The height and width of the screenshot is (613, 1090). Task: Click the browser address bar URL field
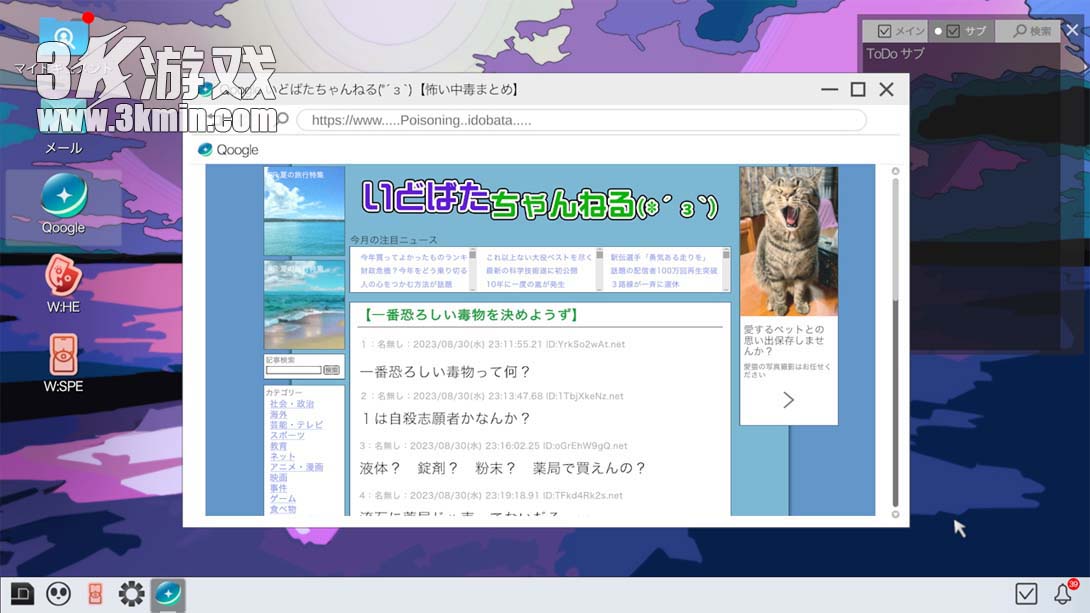tap(581, 120)
